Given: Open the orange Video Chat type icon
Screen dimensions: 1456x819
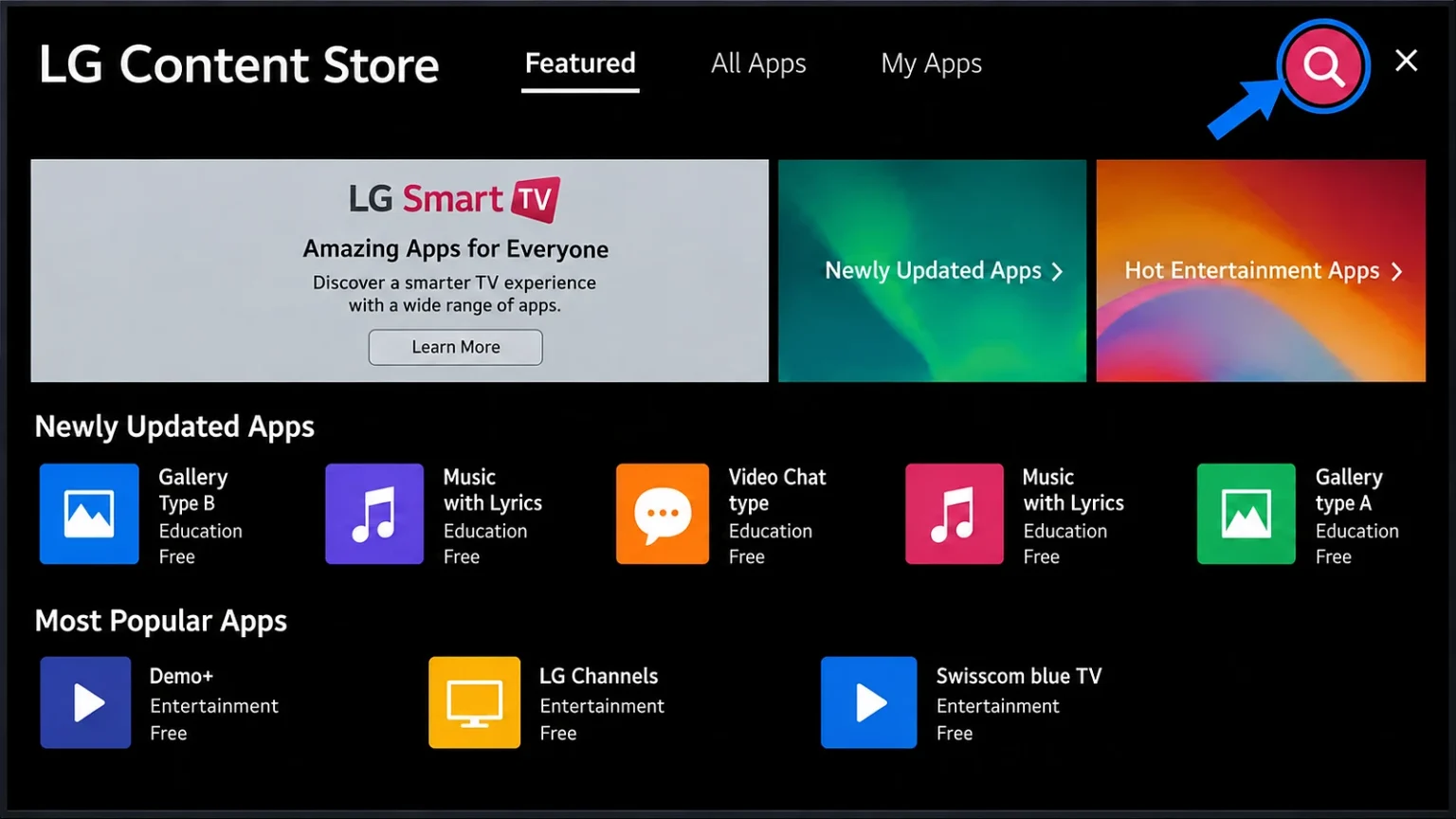Looking at the screenshot, I should point(663,514).
